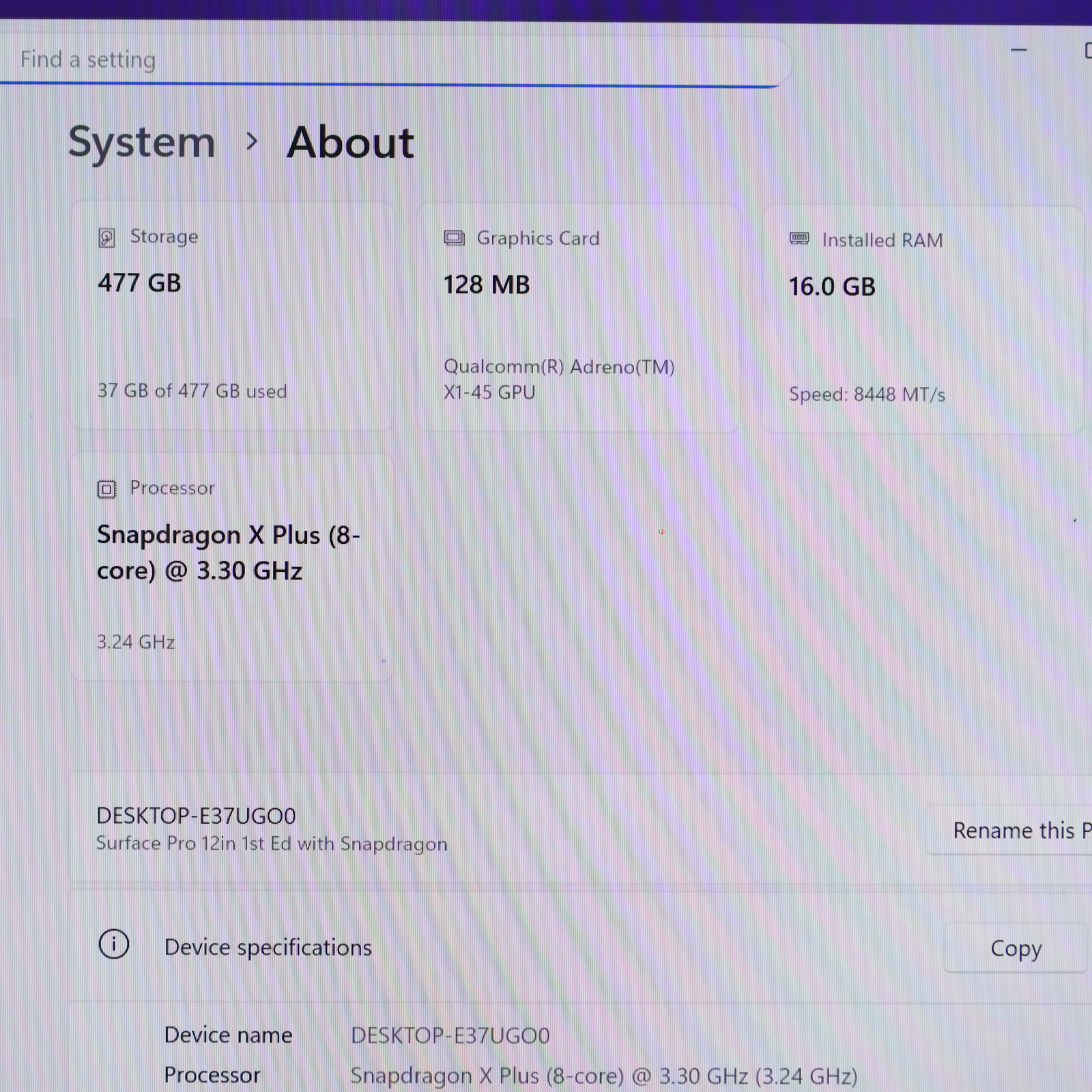Image resolution: width=1092 pixels, height=1092 pixels.
Task: Select the Installed RAM 16.0 GB value
Action: point(832,287)
